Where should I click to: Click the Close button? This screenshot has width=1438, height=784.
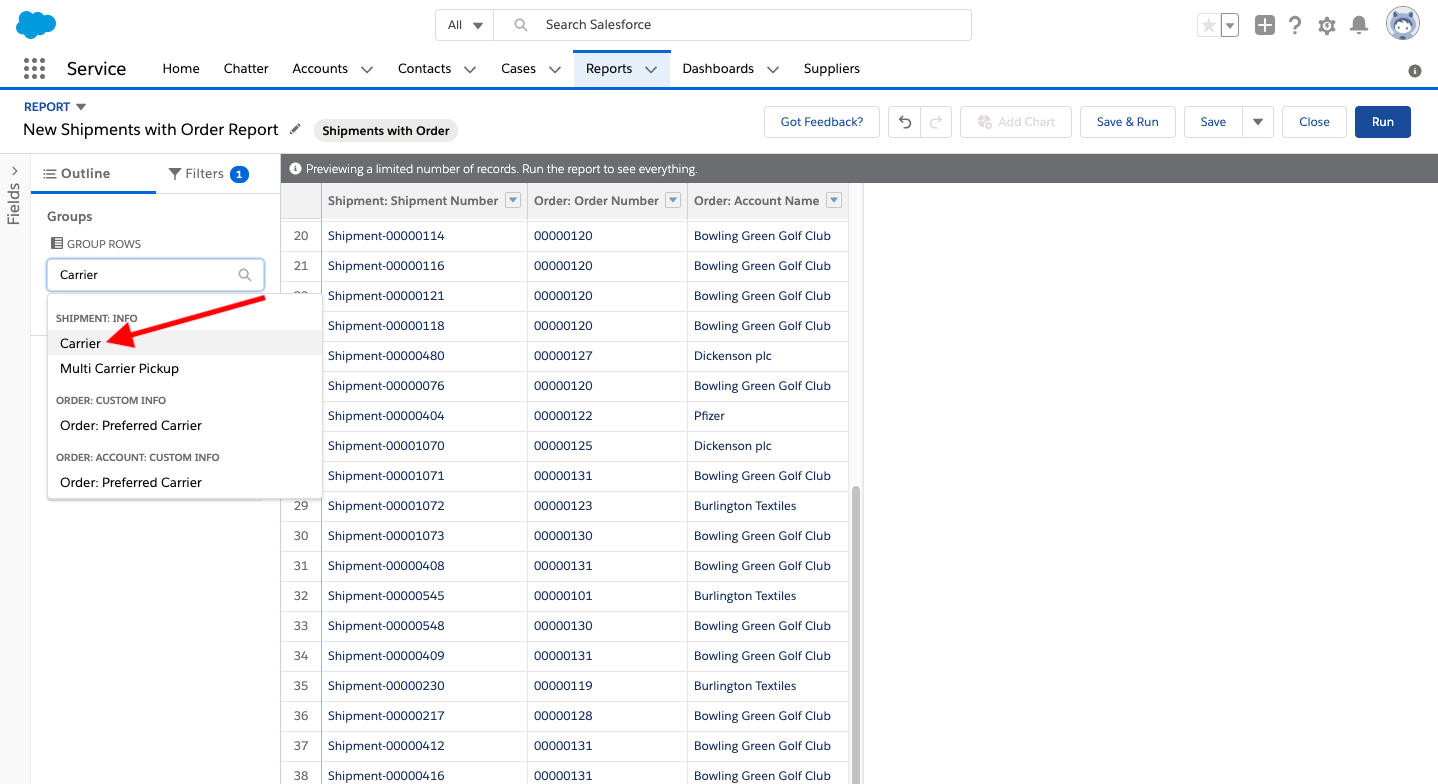coord(1314,122)
